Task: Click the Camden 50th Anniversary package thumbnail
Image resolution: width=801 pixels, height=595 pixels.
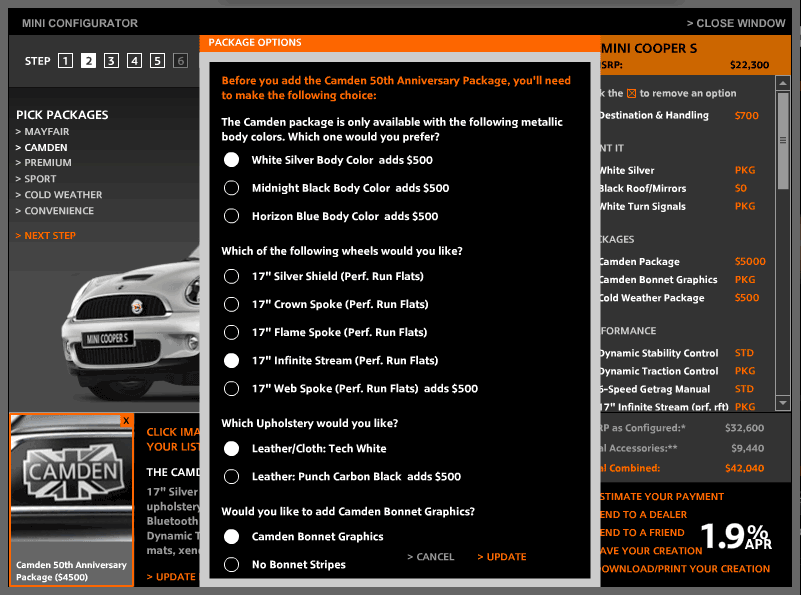Action: point(72,499)
